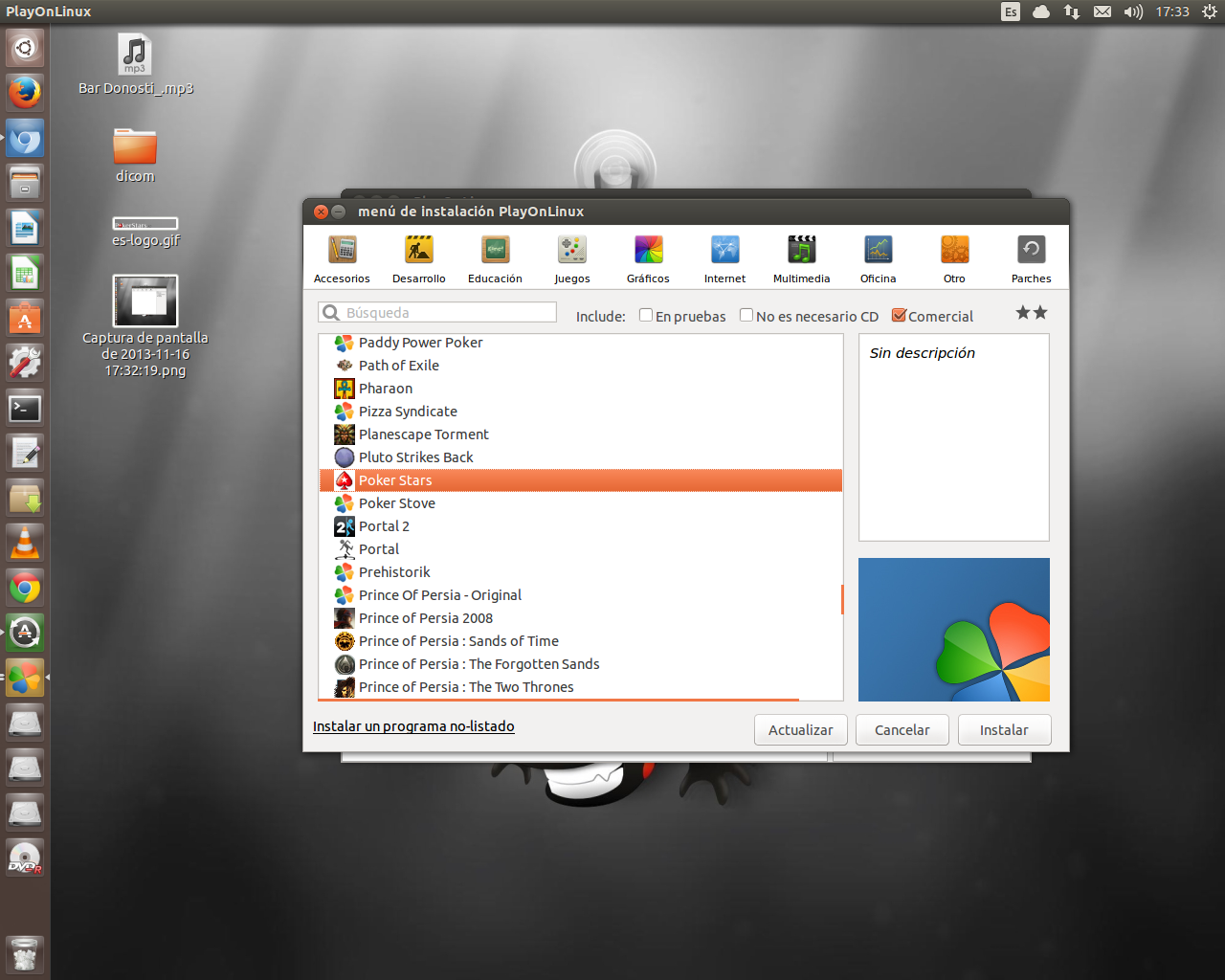Enable the En pruebas checkbox
1225x980 pixels.
pos(646,315)
